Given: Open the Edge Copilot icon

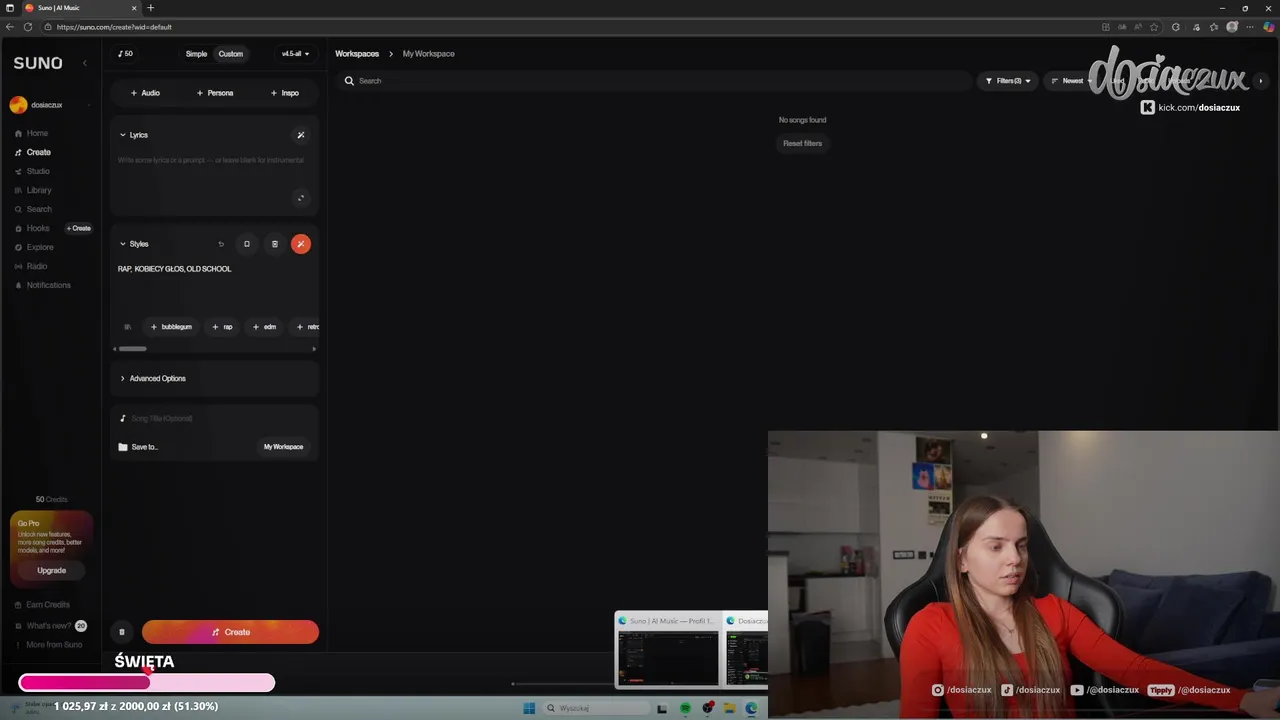Looking at the screenshot, I should click(x=1269, y=27).
